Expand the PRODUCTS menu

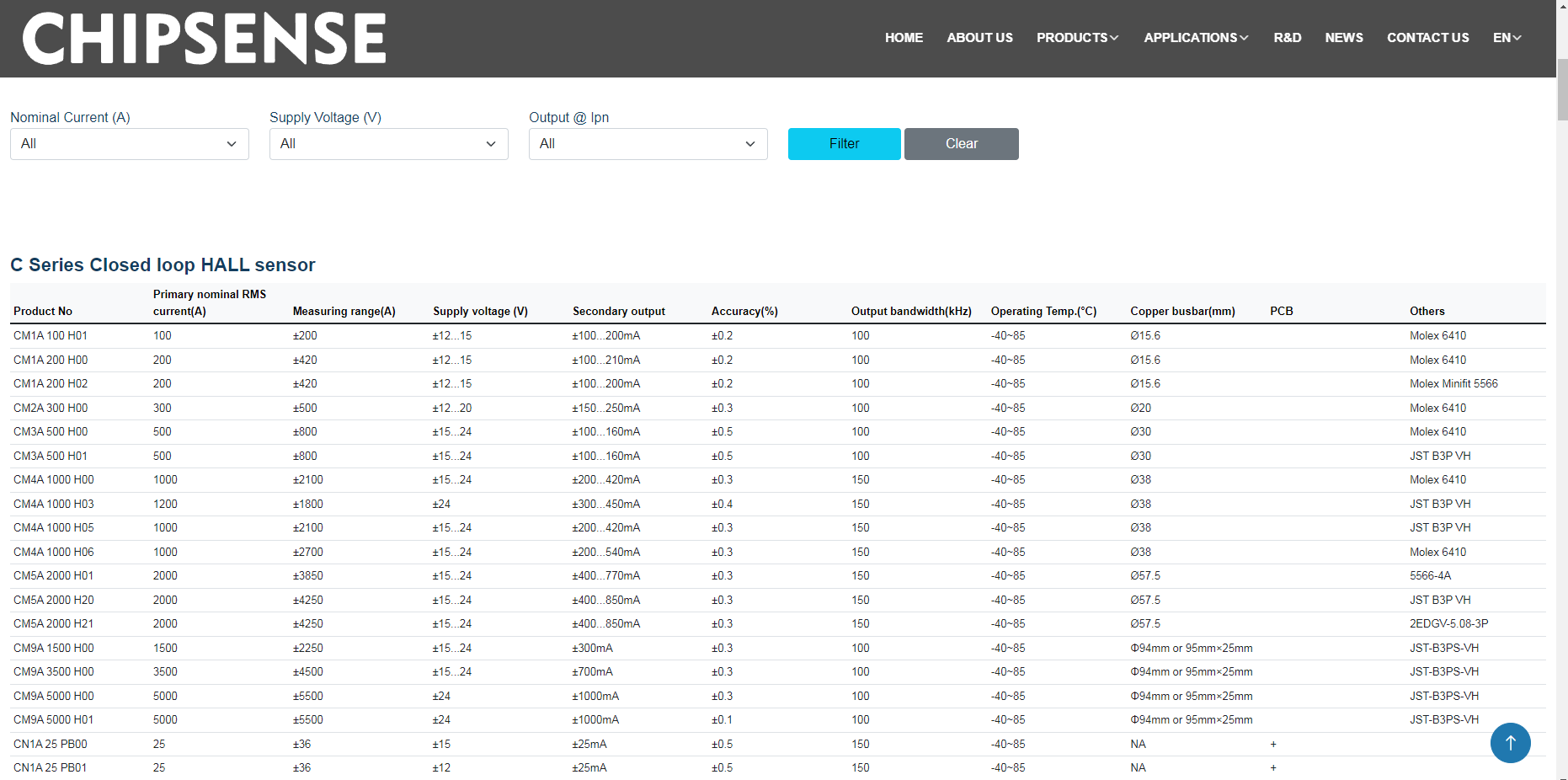click(1077, 38)
